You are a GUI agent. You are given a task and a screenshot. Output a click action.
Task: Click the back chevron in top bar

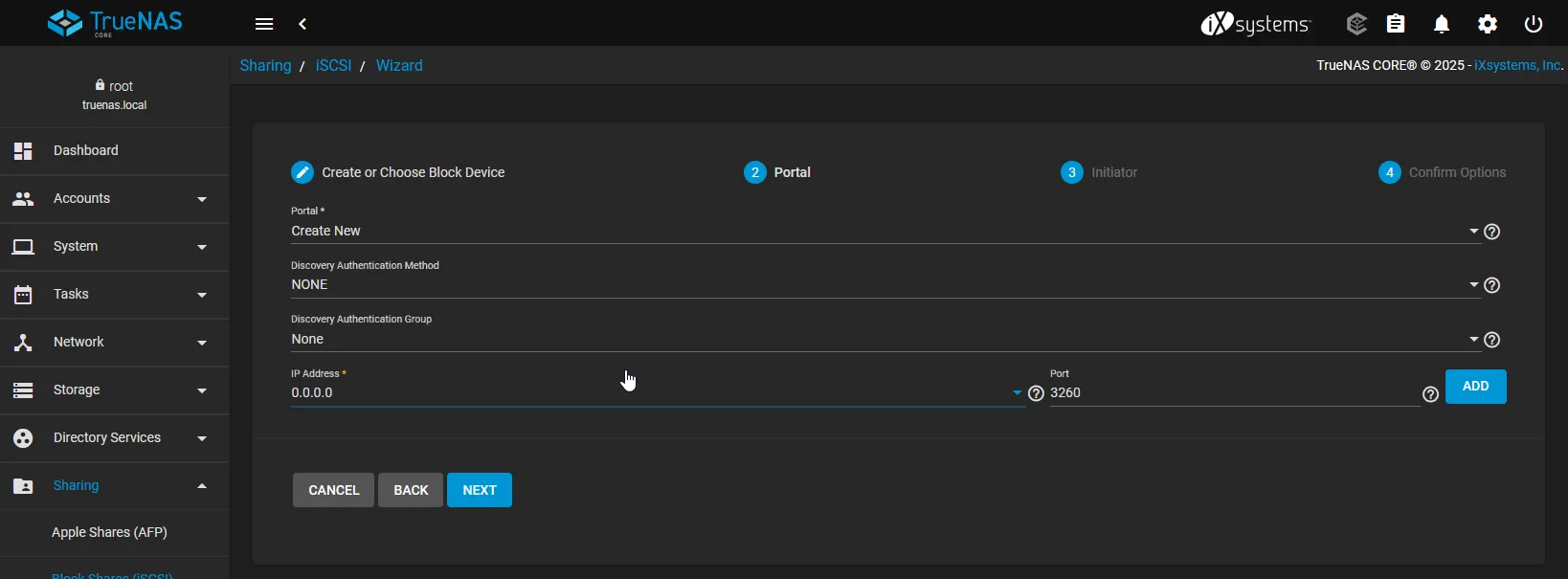click(x=302, y=24)
